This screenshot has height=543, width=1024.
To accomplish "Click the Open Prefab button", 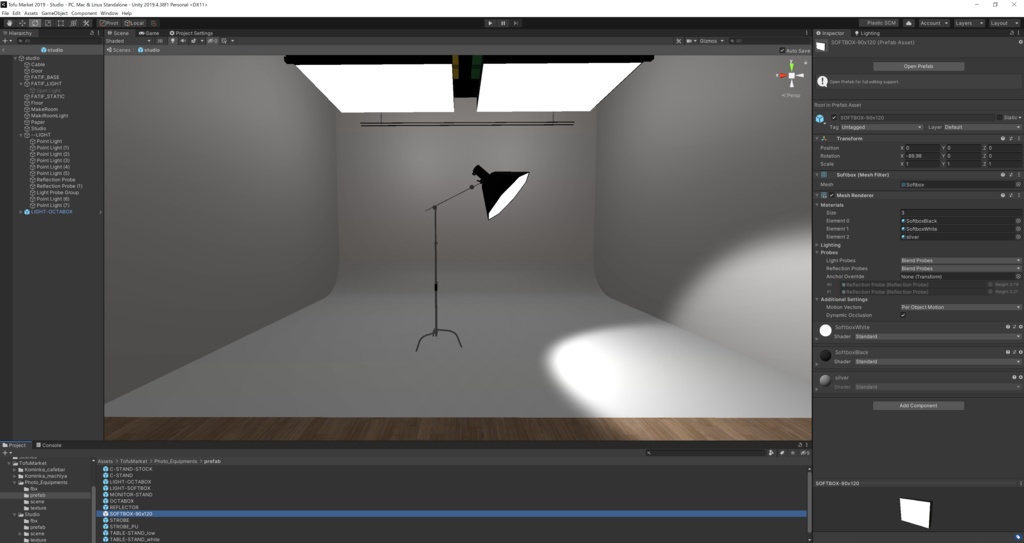I will click(x=918, y=66).
